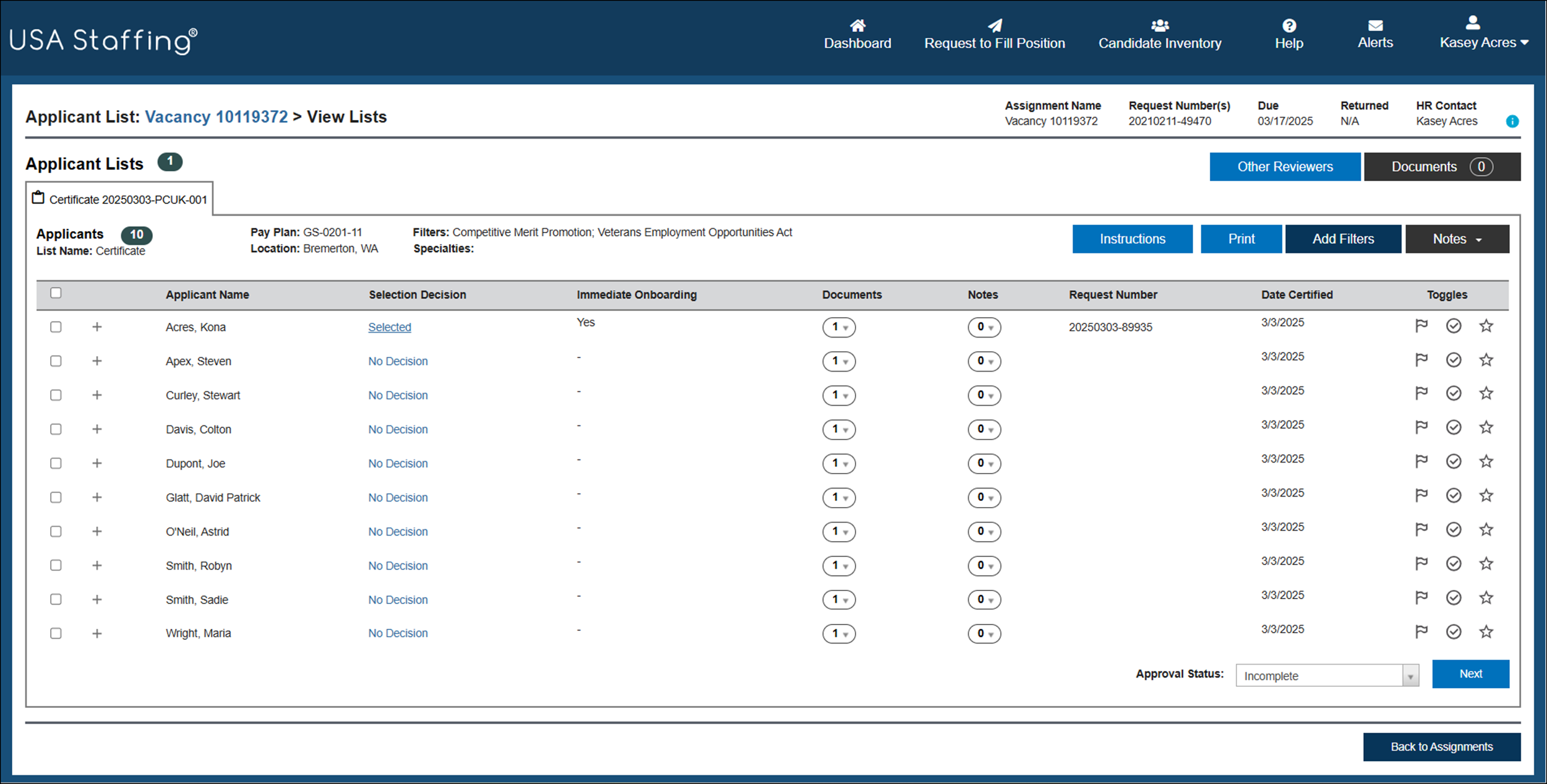
Task: Flag the Acres, Kona row
Action: pyautogui.click(x=1421, y=326)
